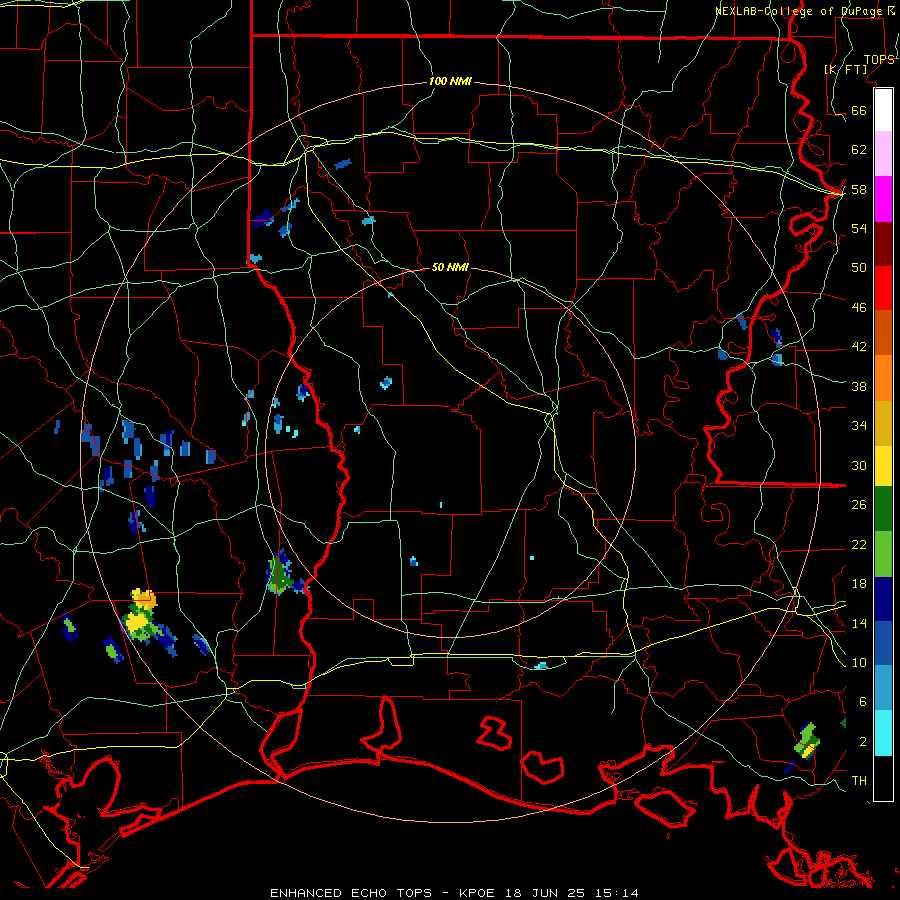
Task: Click the legend value 22
Action: [859, 544]
